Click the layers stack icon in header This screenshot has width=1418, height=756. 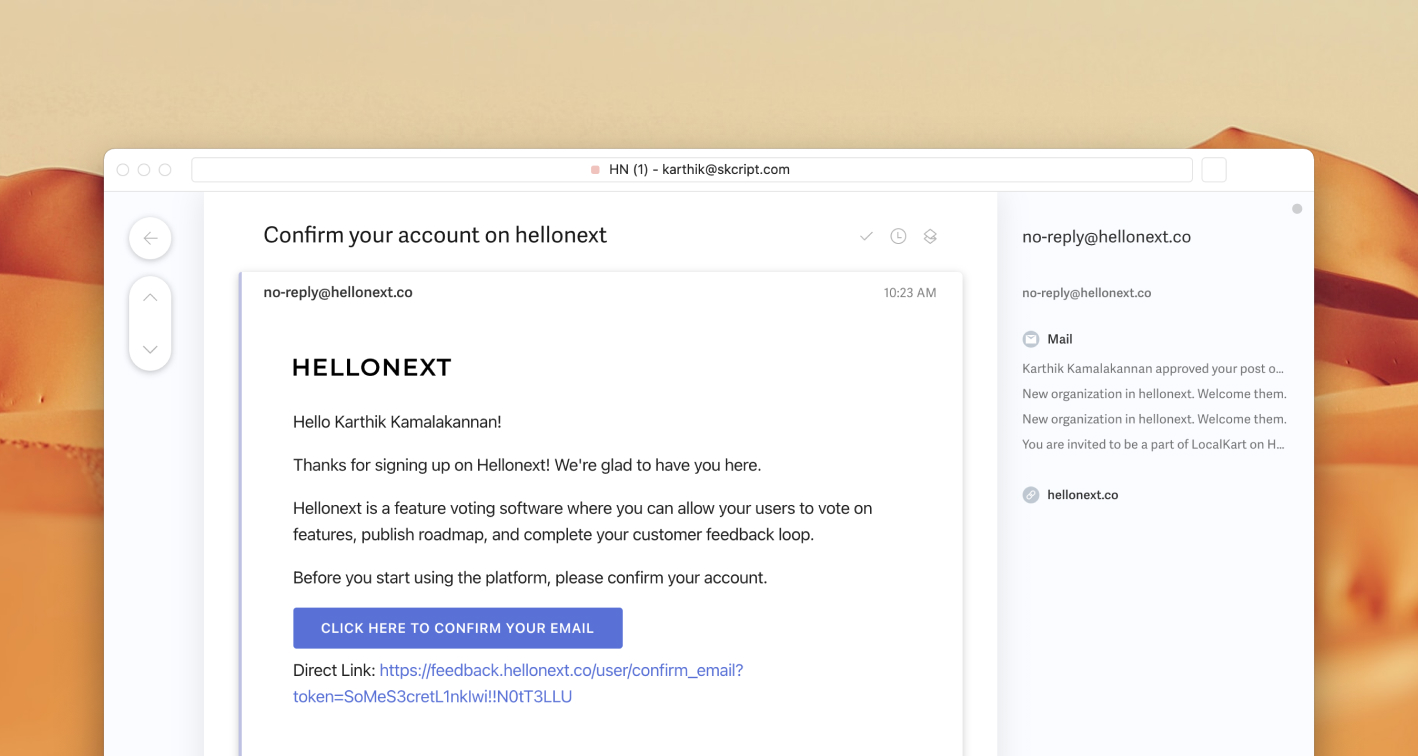coord(930,236)
